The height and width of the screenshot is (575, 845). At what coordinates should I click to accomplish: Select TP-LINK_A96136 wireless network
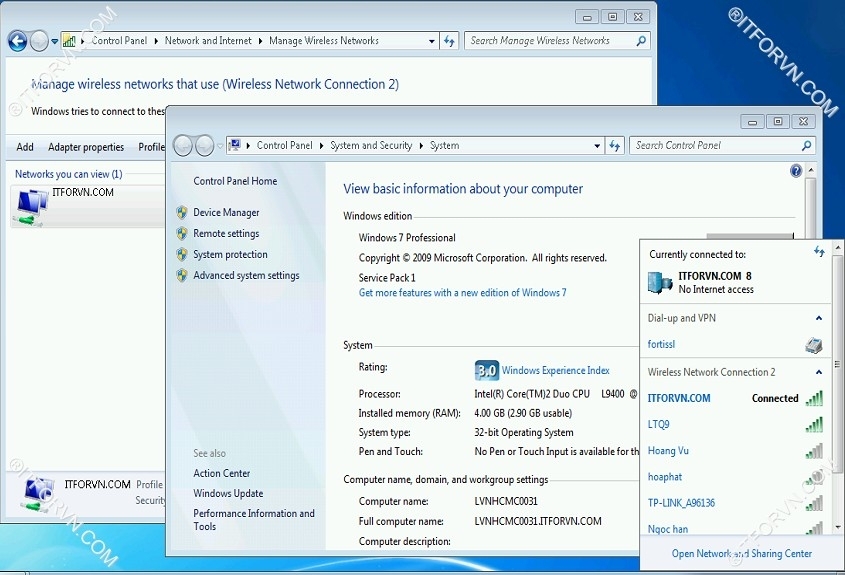pyautogui.click(x=736, y=503)
